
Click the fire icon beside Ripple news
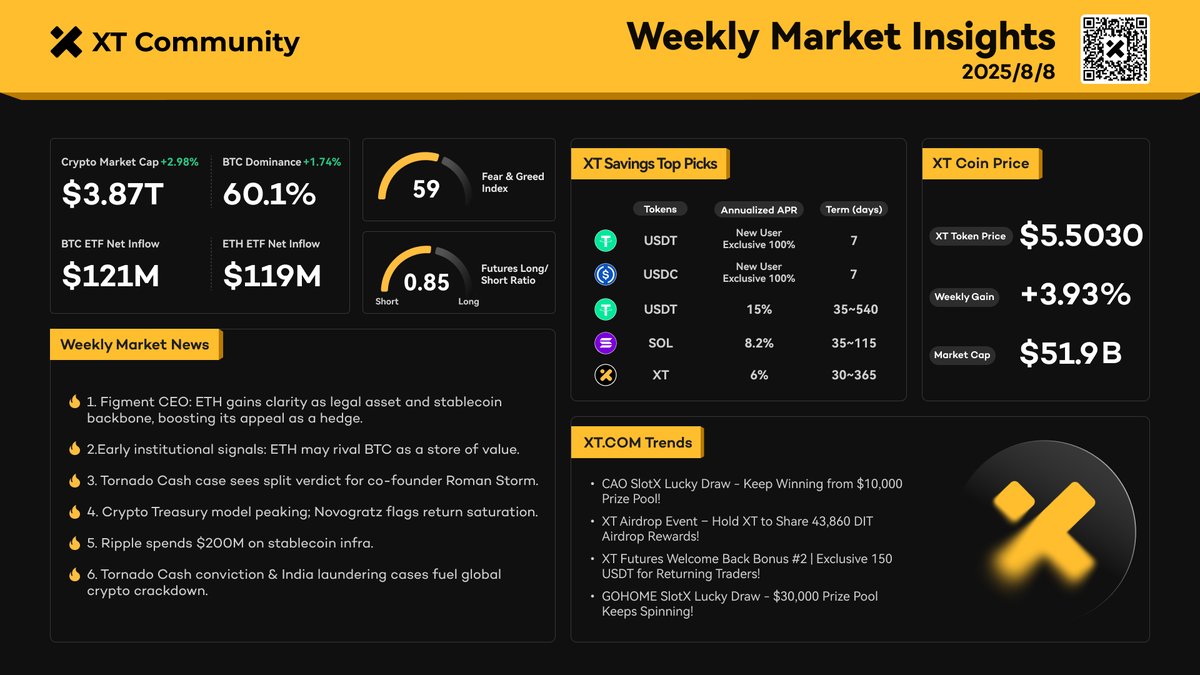[x=74, y=543]
